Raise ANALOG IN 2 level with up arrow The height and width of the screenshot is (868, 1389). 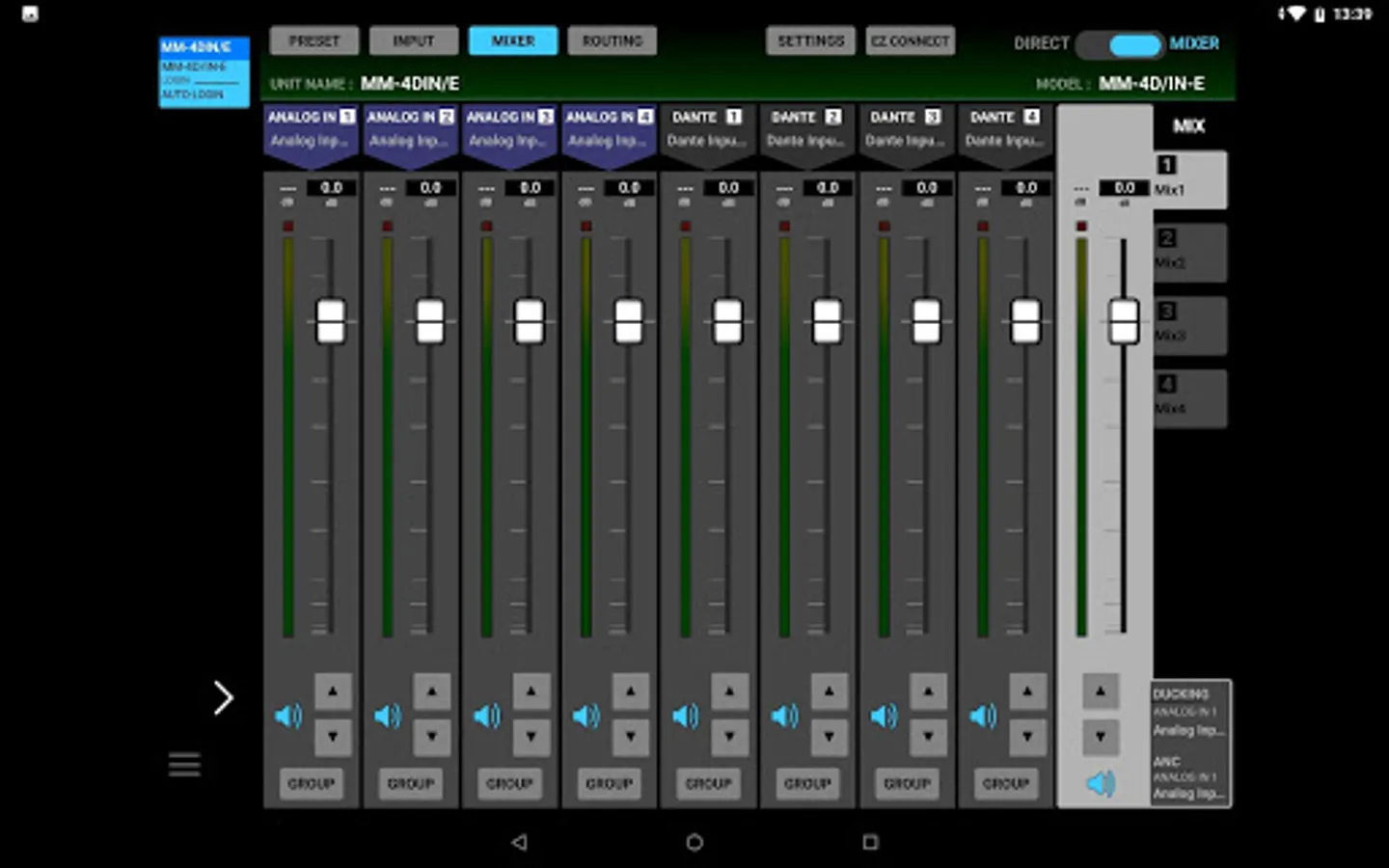pos(432,692)
